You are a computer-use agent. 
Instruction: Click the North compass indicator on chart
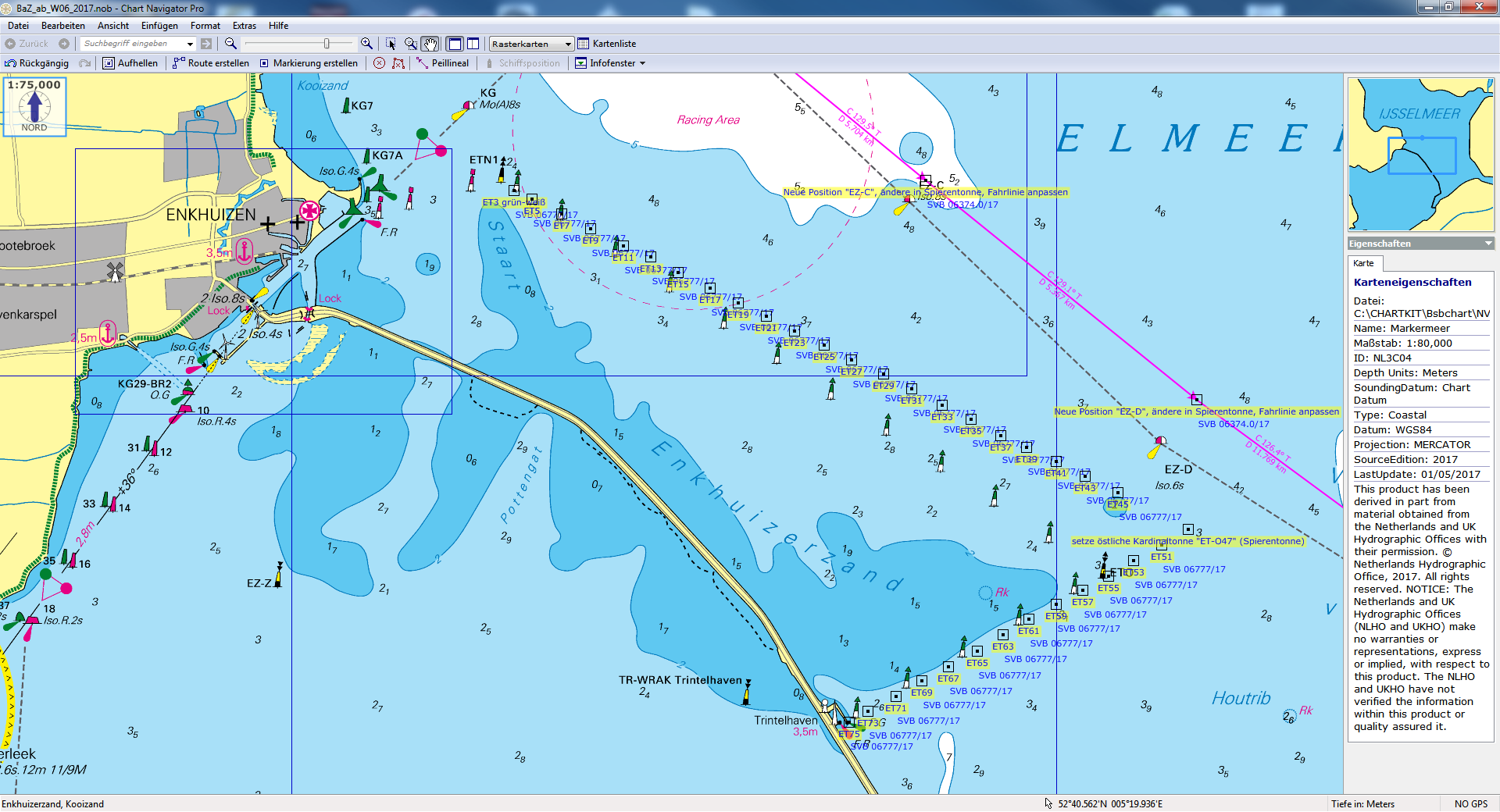point(34,107)
